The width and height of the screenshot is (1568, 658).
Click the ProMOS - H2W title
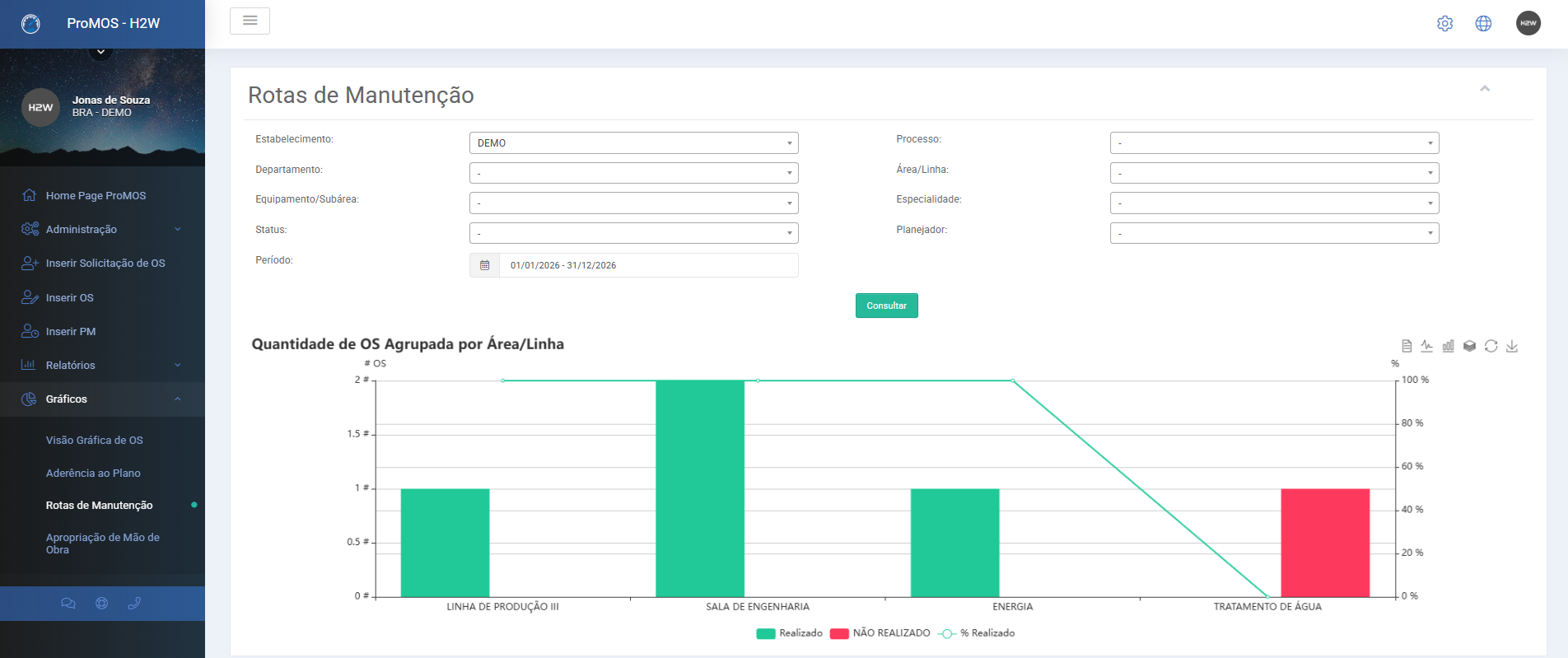click(x=114, y=23)
